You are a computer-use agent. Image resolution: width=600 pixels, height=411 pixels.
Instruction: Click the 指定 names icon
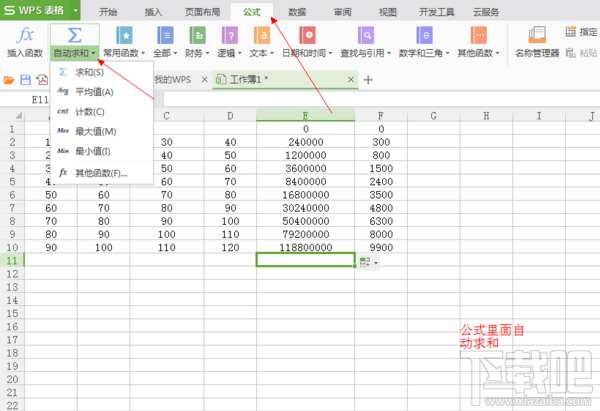(x=571, y=31)
